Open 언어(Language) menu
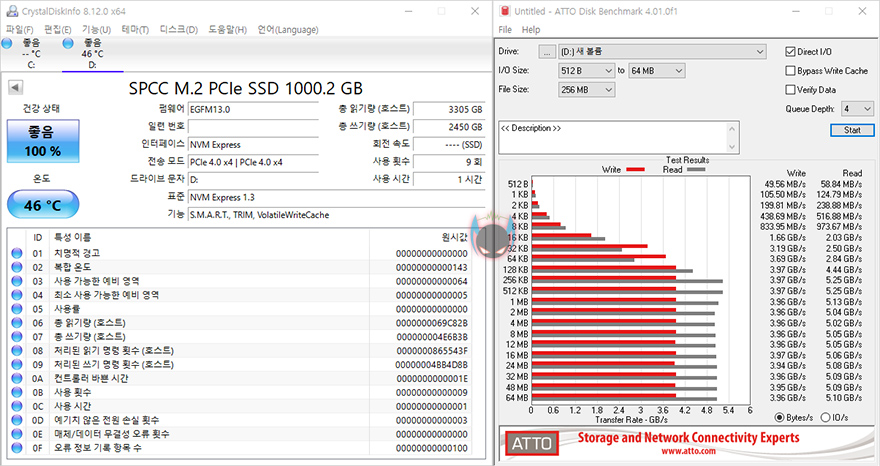The height and width of the screenshot is (466, 880). [x=288, y=30]
